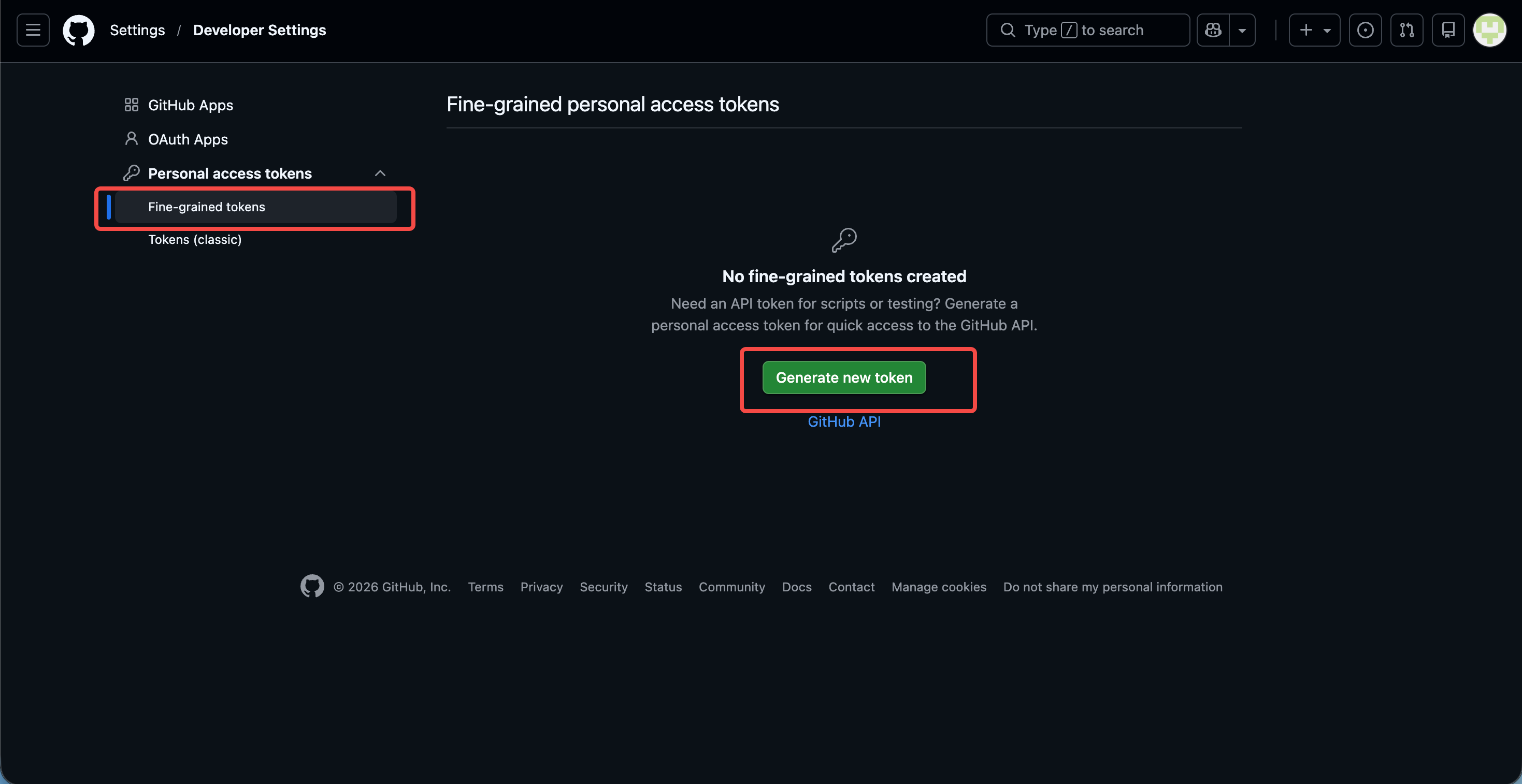1522x784 pixels.
Task: Open Copilot chat icon in header
Action: tap(1213, 30)
